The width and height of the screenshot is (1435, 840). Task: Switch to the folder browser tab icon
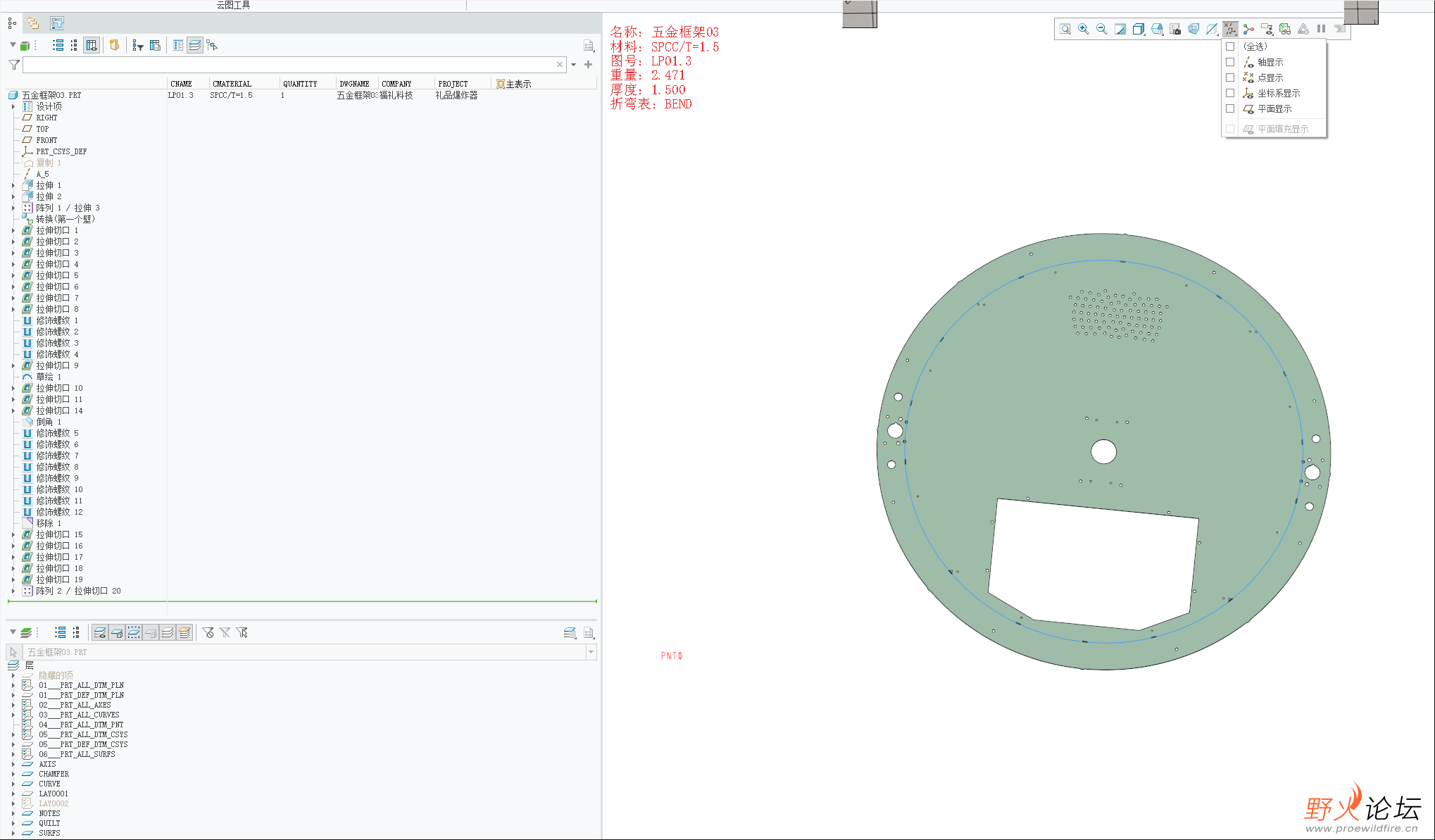point(33,23)
